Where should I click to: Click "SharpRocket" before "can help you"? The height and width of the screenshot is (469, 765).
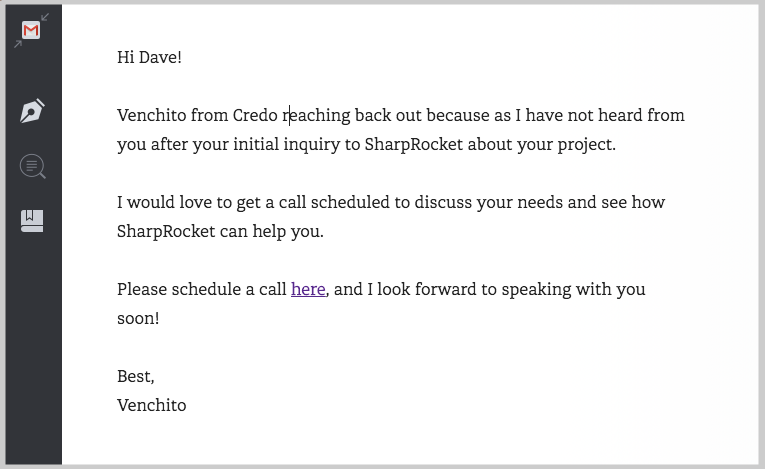click(x=166, y=231)
